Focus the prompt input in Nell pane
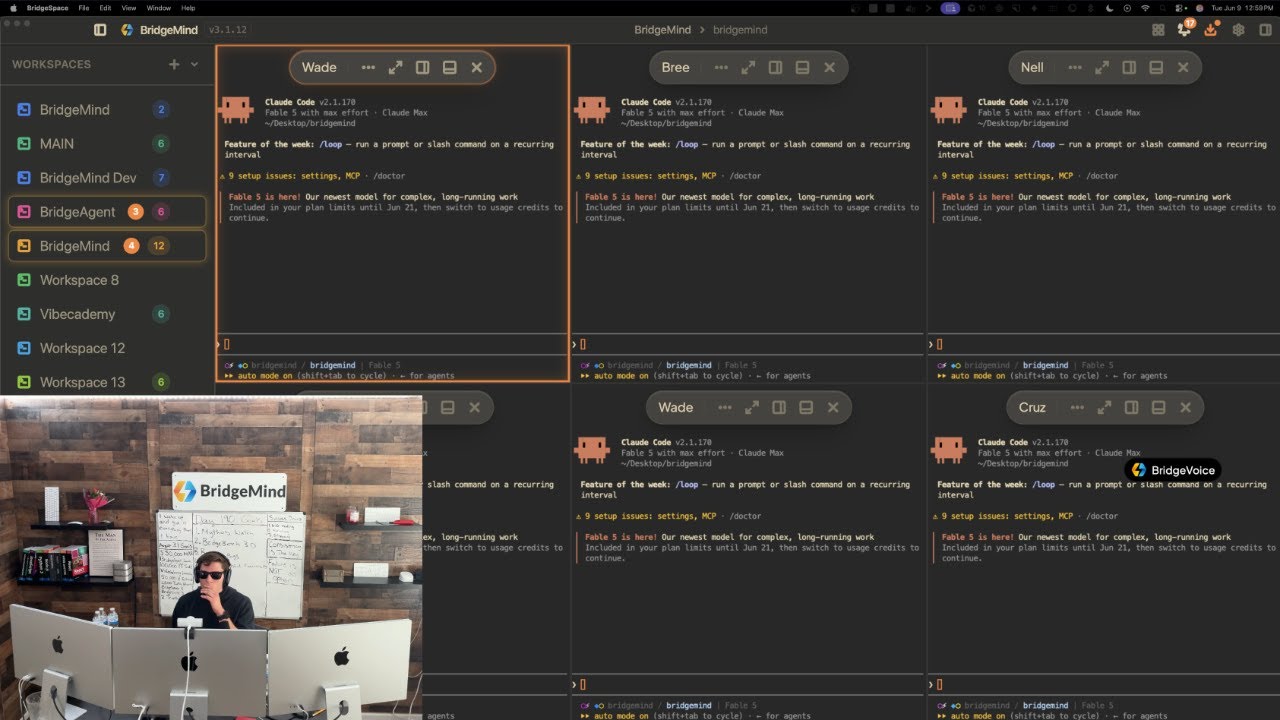1280x720 pixels. [1104, 344]
